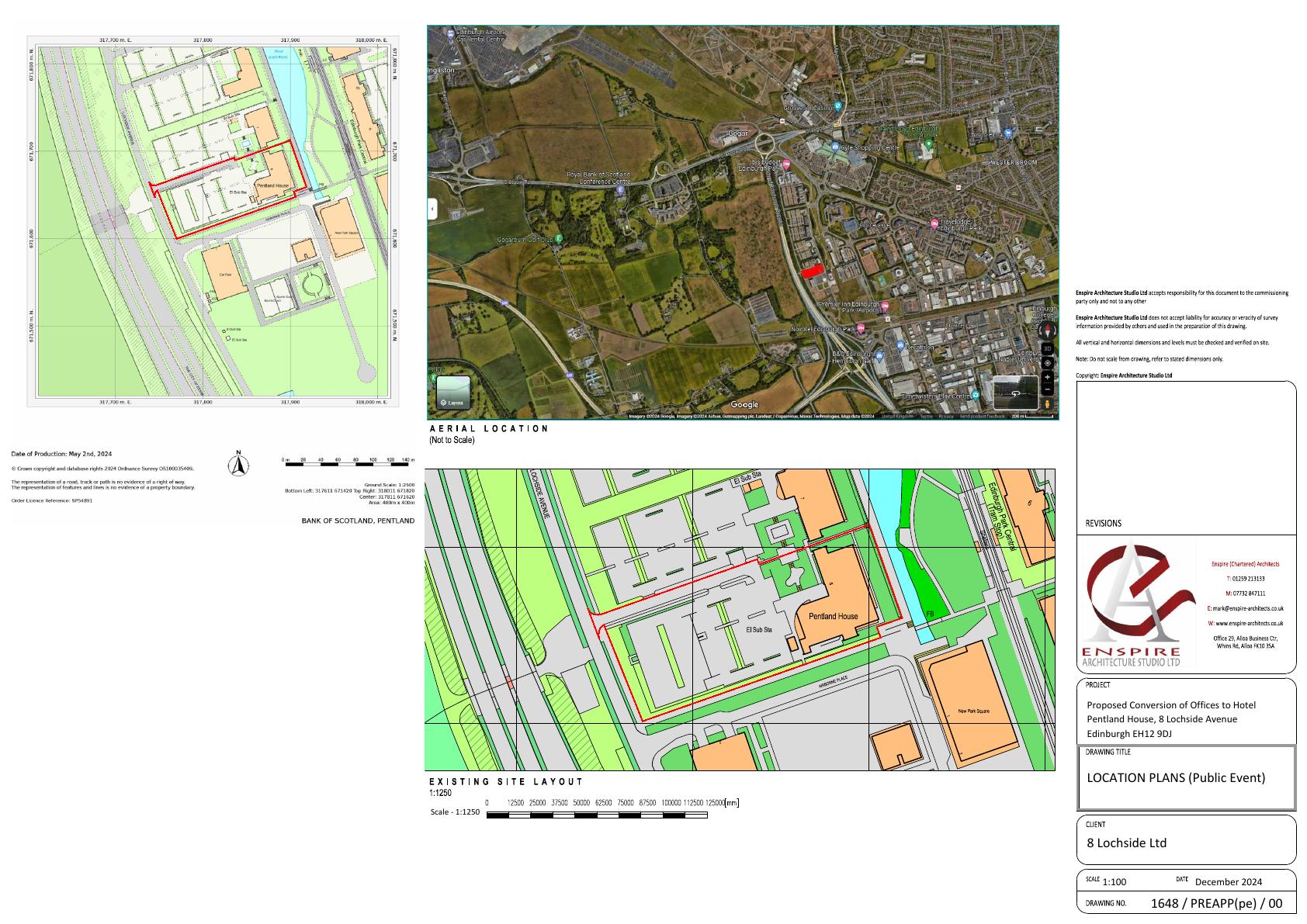Image resolution: width=1307 pixels, height=924 pixels.
Task: Click the 'Scale - 1:1250' label by scale bar
Action: coord(455,812)
